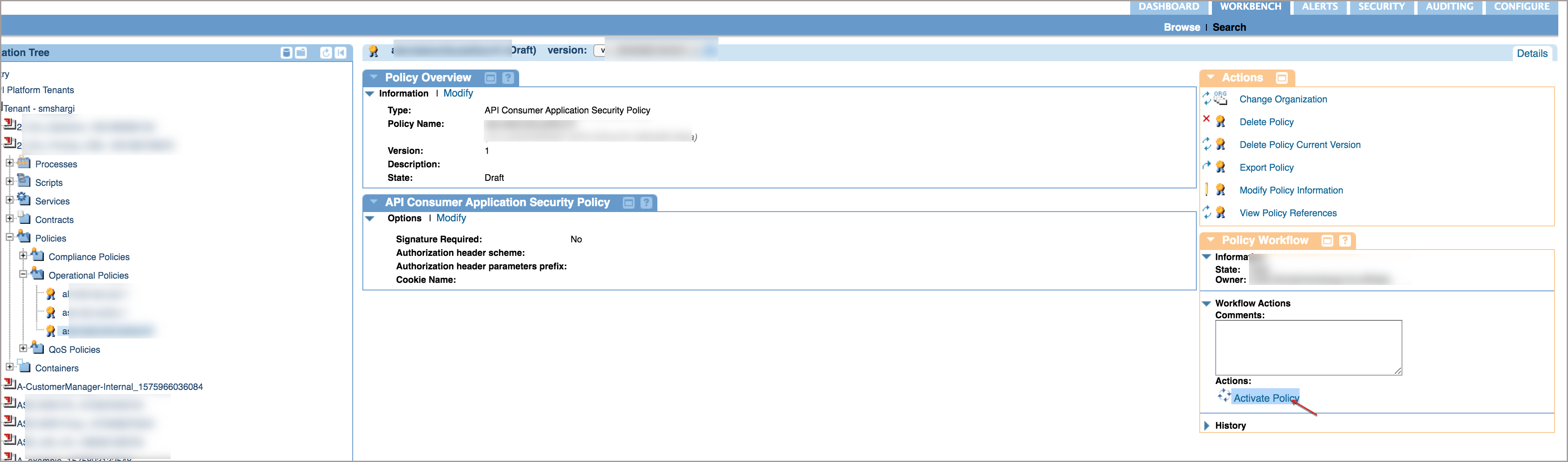The image size is (1568, 462).
Task: Click Search in the Browse bar
Action: pyautogui.click(x=1229, y=27)
